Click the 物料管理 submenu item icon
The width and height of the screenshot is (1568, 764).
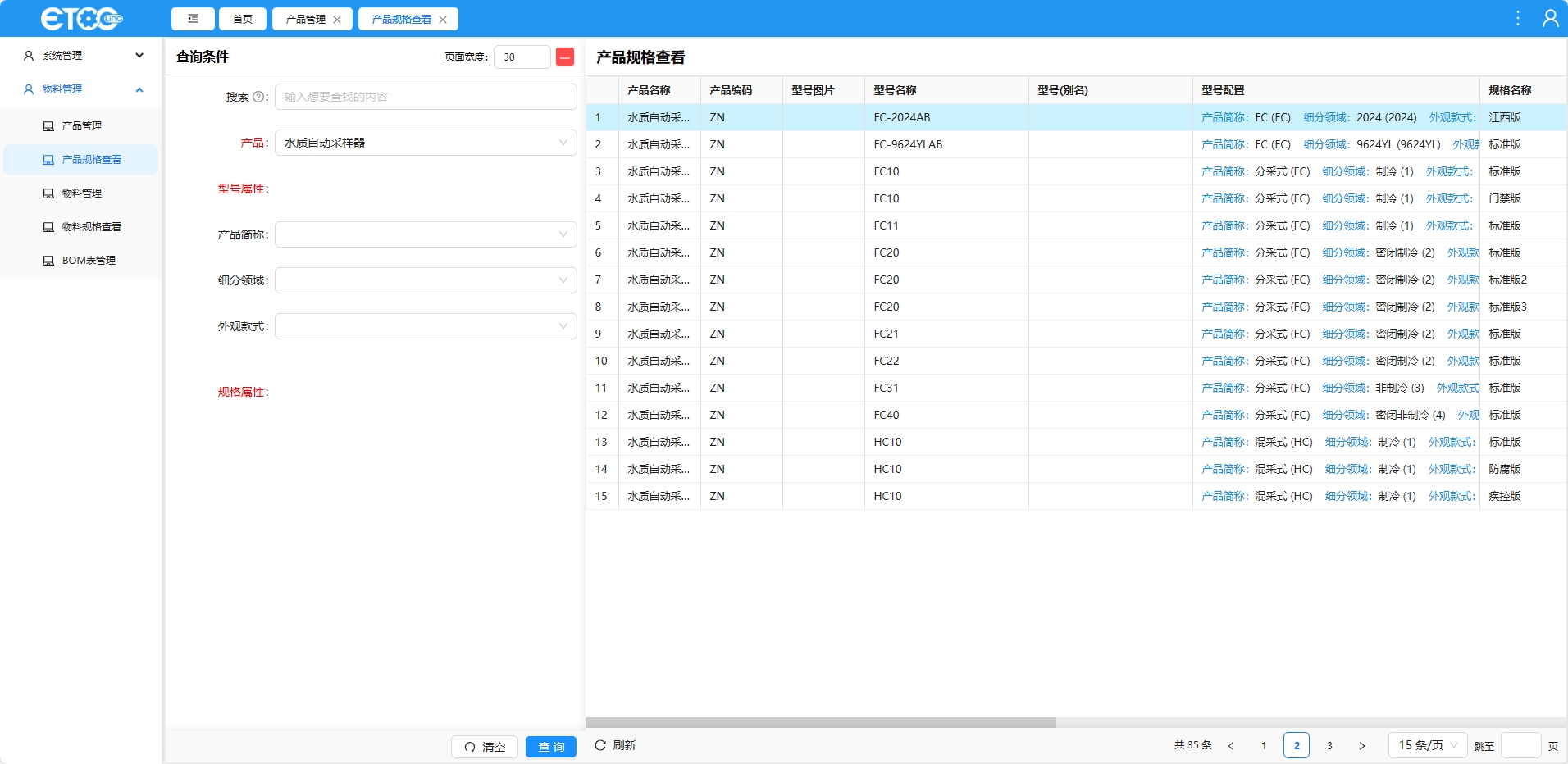click(48, 193)
